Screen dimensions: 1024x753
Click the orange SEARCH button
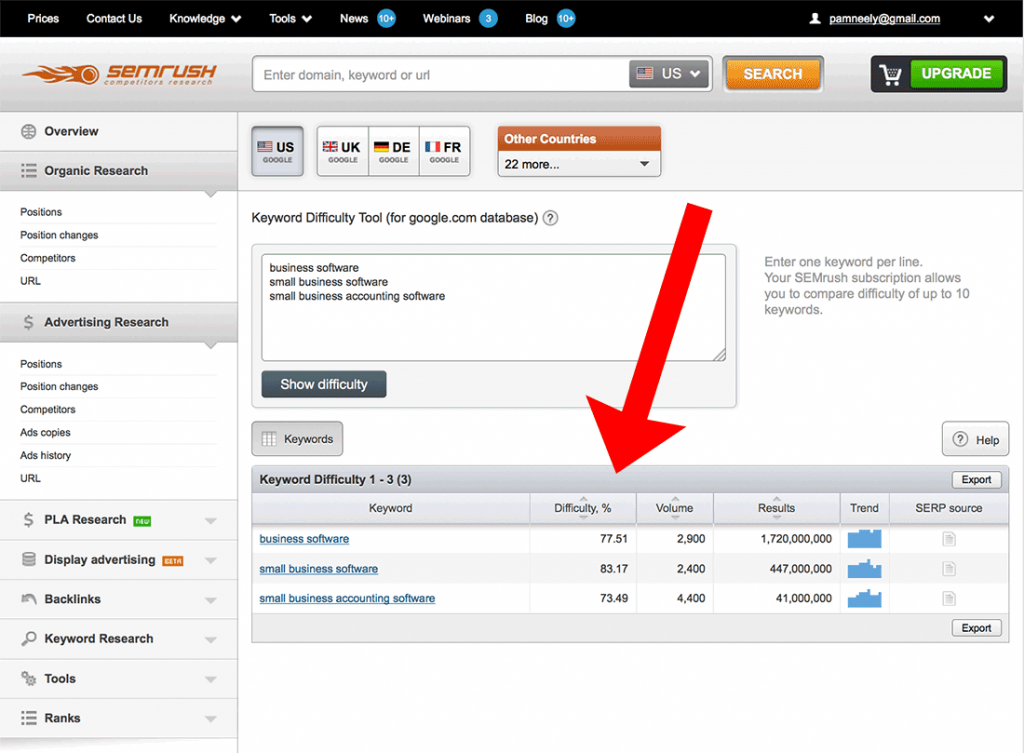773,74
